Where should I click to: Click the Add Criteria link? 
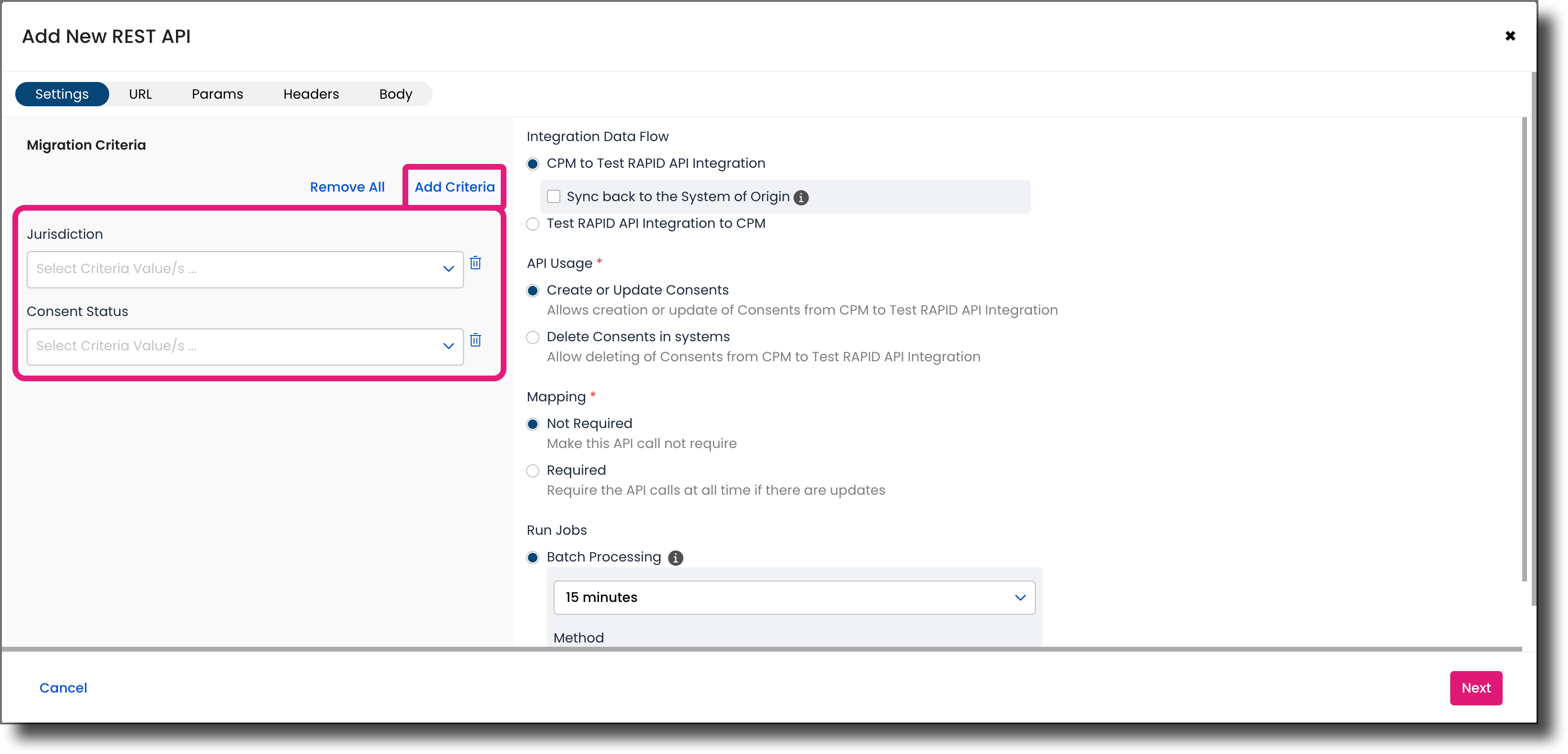[454, 187]
